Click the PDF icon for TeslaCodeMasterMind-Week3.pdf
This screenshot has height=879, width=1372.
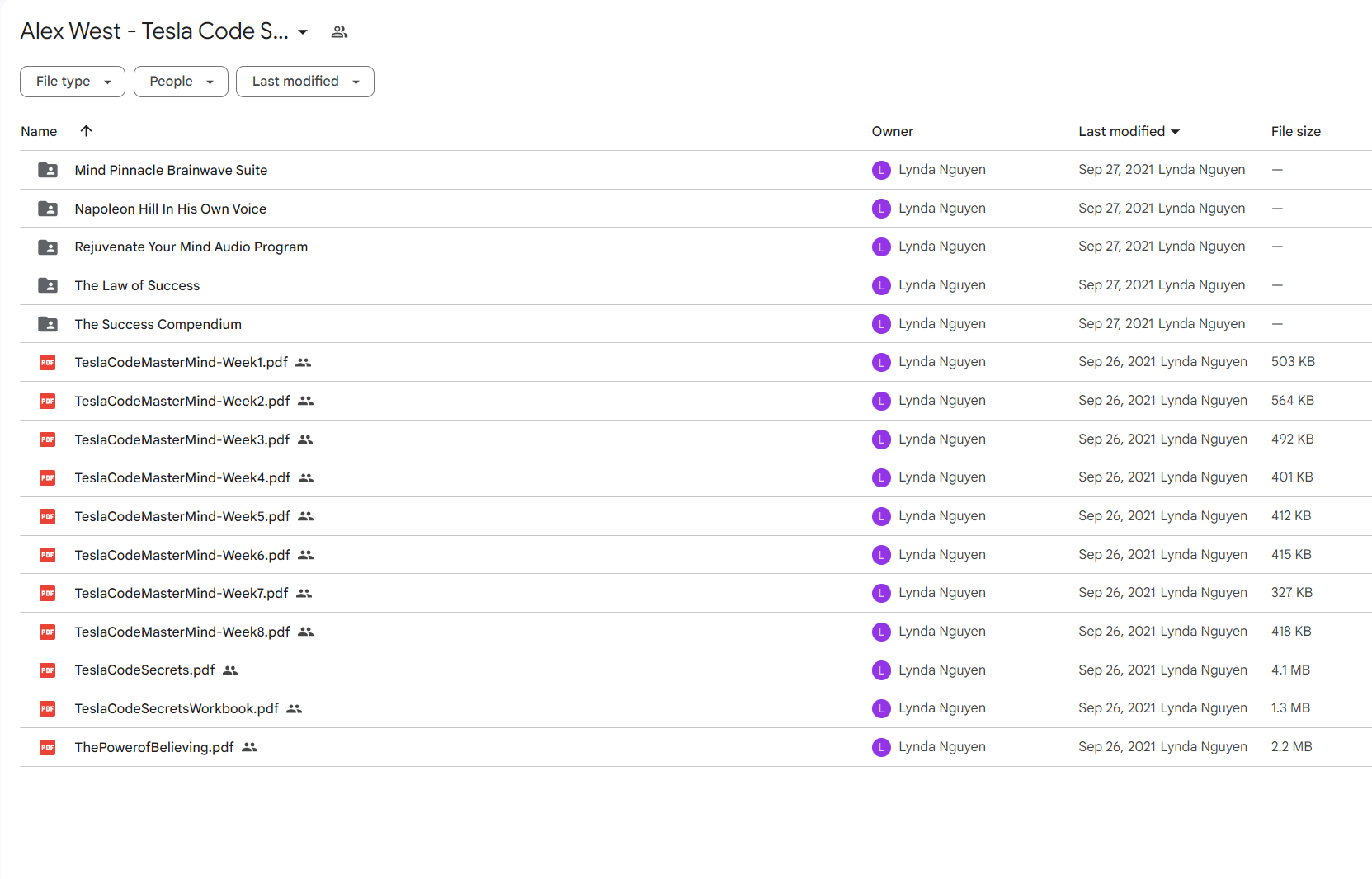(48, 439)
